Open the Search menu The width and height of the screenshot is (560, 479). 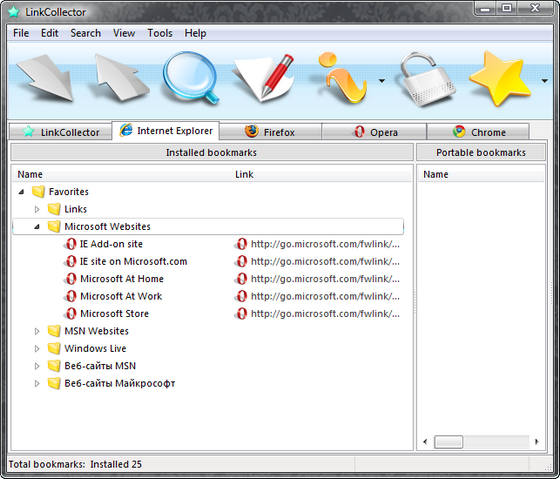[x=86, y=33]
